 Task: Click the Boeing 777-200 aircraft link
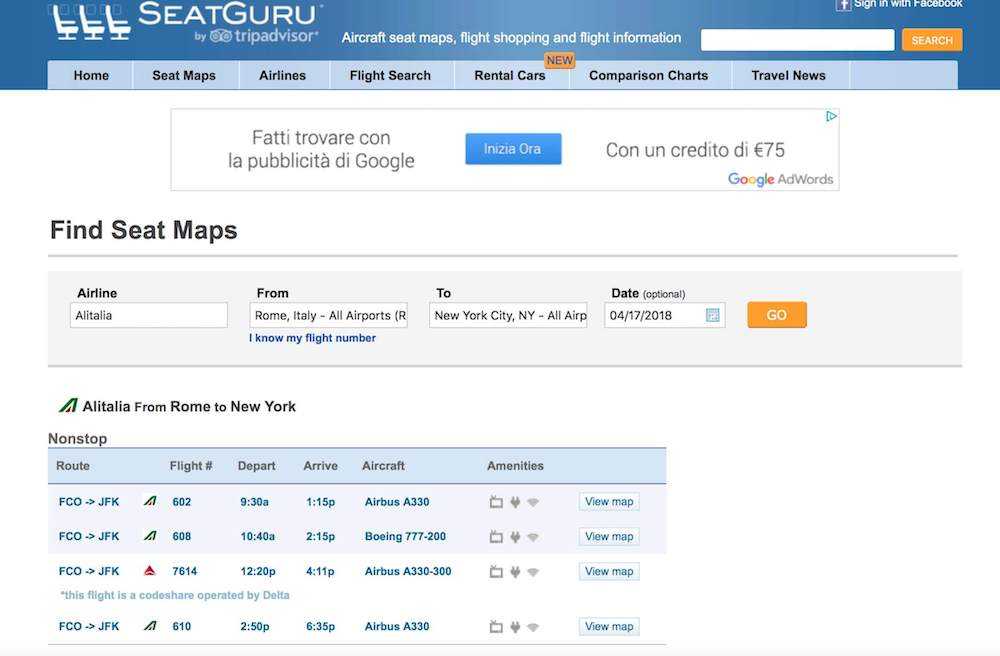(405, 536)
